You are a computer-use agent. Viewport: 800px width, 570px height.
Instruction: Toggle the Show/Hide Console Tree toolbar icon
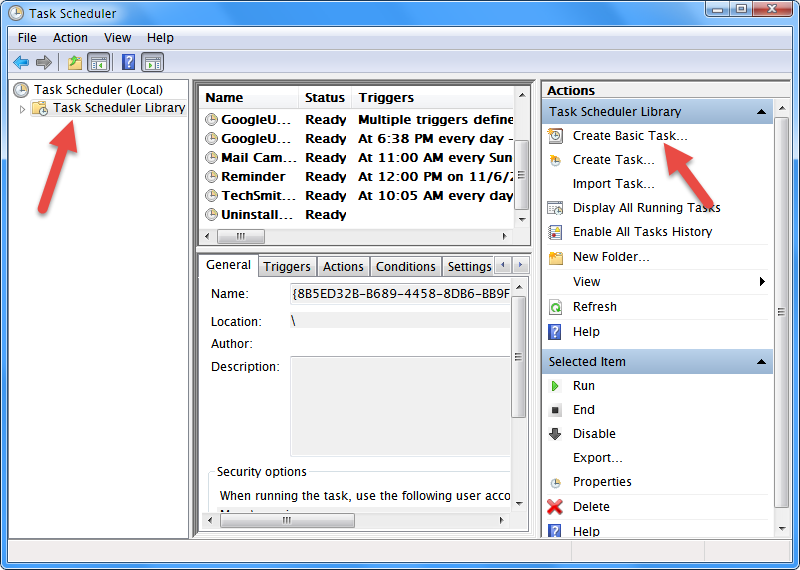tap(98, 63)
